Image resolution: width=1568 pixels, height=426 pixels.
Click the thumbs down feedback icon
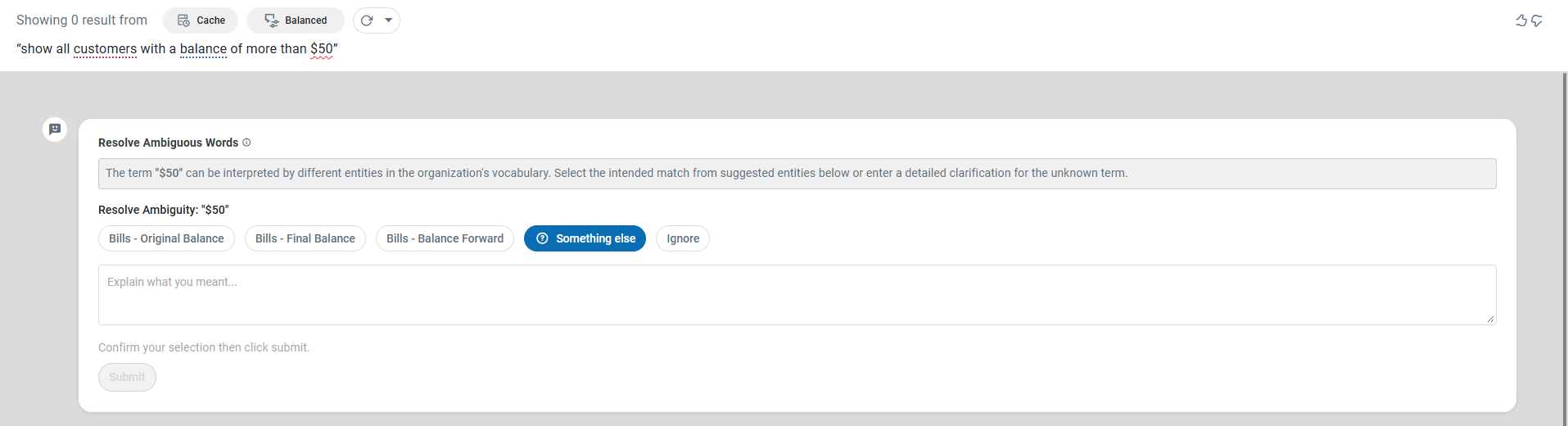pos(1537,20)
